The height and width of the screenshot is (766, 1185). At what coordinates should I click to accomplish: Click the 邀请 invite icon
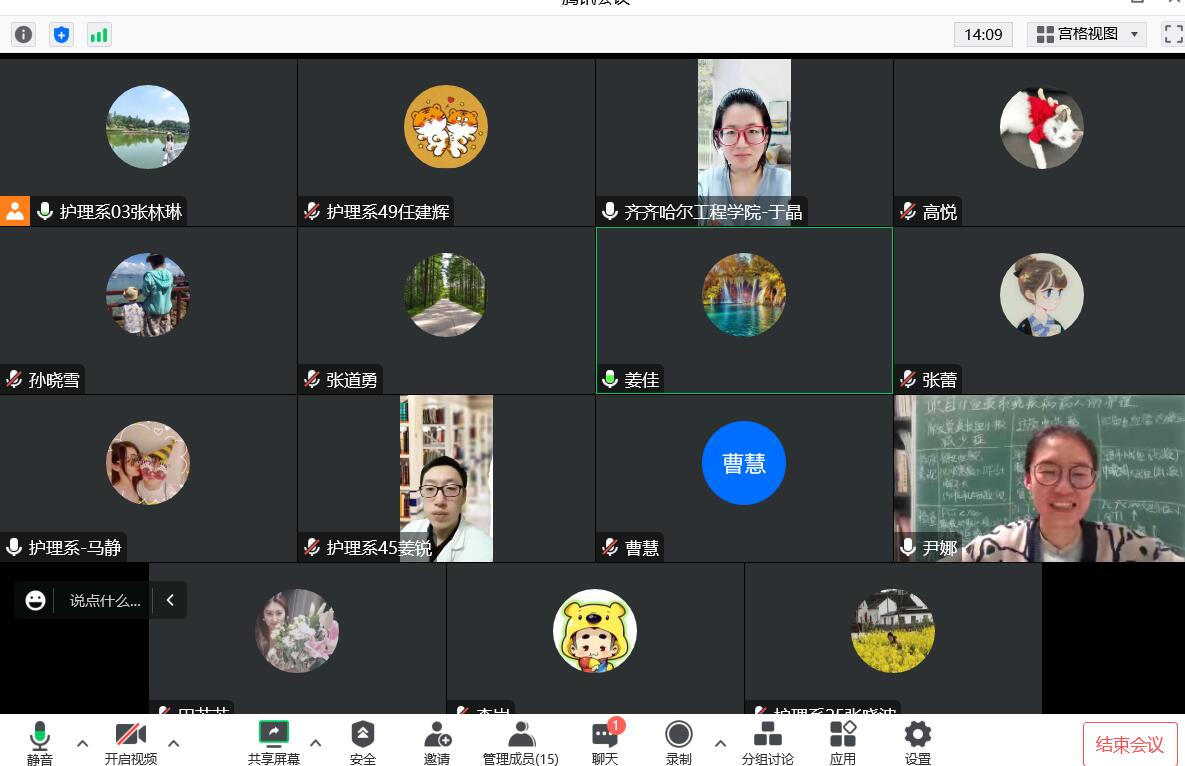tap(437, 742)
